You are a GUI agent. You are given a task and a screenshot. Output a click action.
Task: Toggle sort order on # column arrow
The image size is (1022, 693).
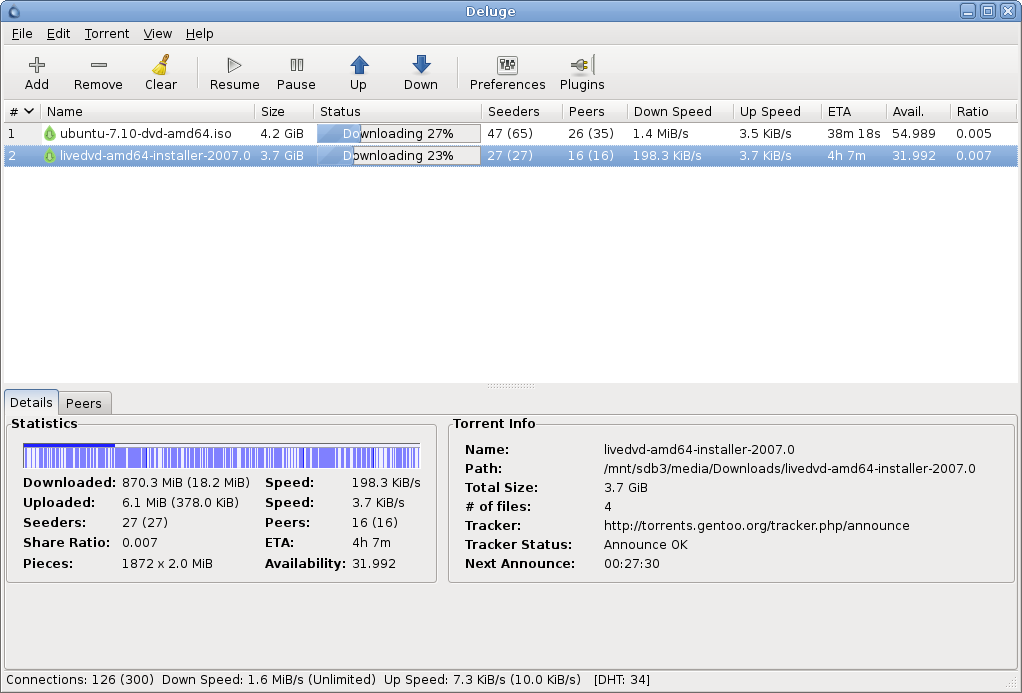(29, 112)
